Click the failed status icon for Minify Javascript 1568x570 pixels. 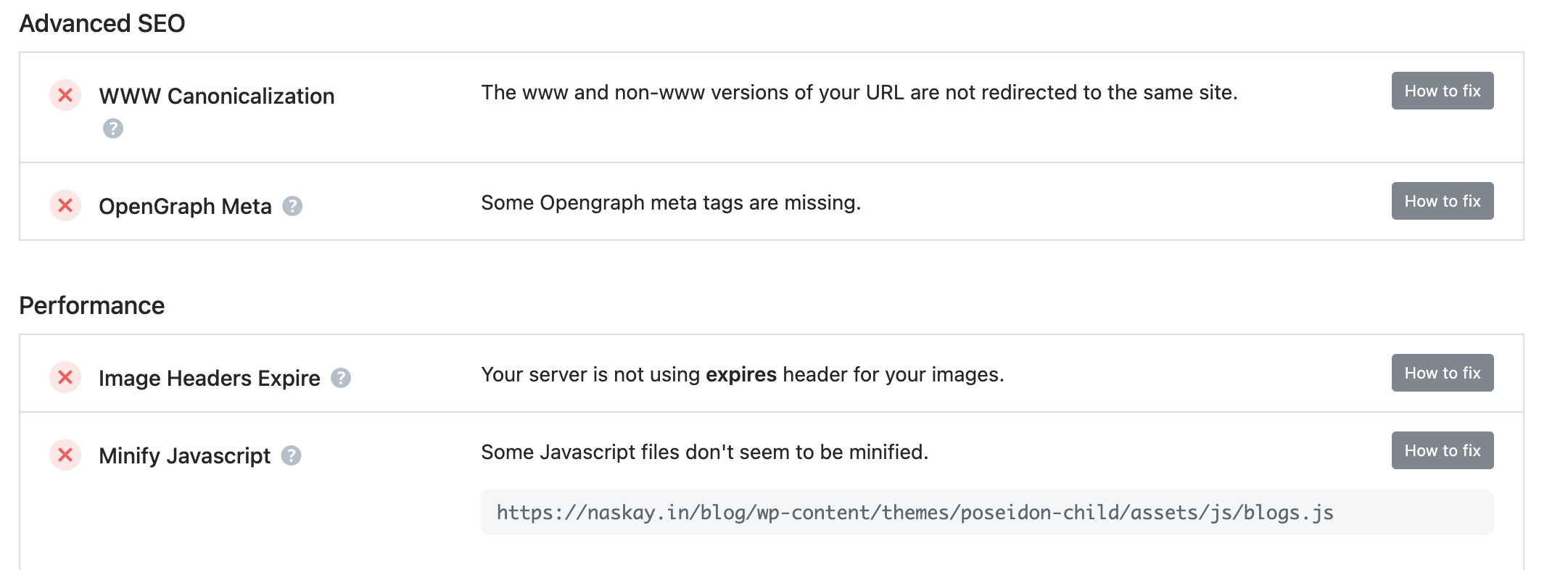(65, 455)
